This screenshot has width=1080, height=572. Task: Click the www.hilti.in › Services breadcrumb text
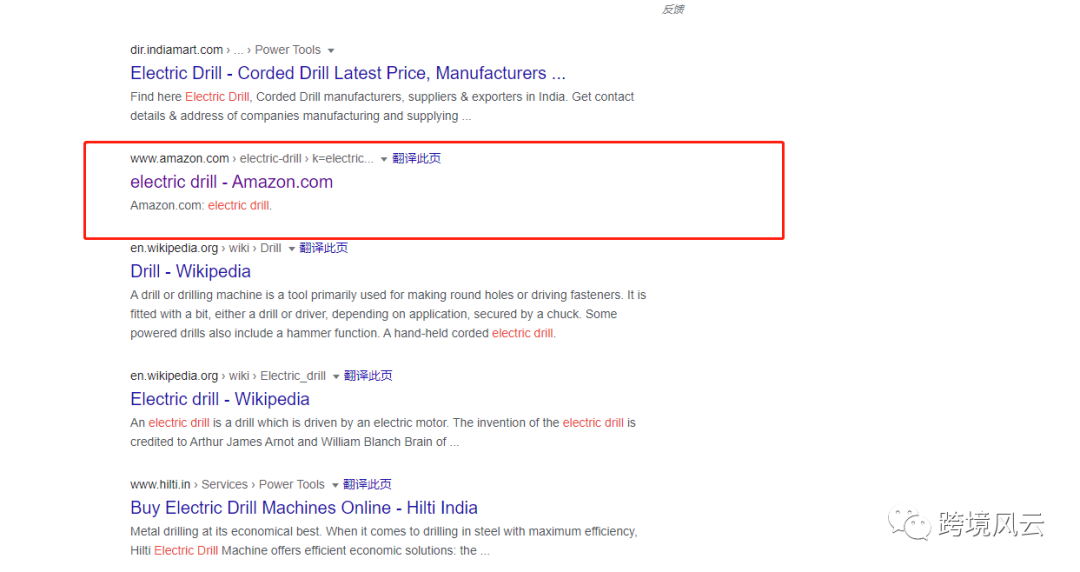point(227,484)
